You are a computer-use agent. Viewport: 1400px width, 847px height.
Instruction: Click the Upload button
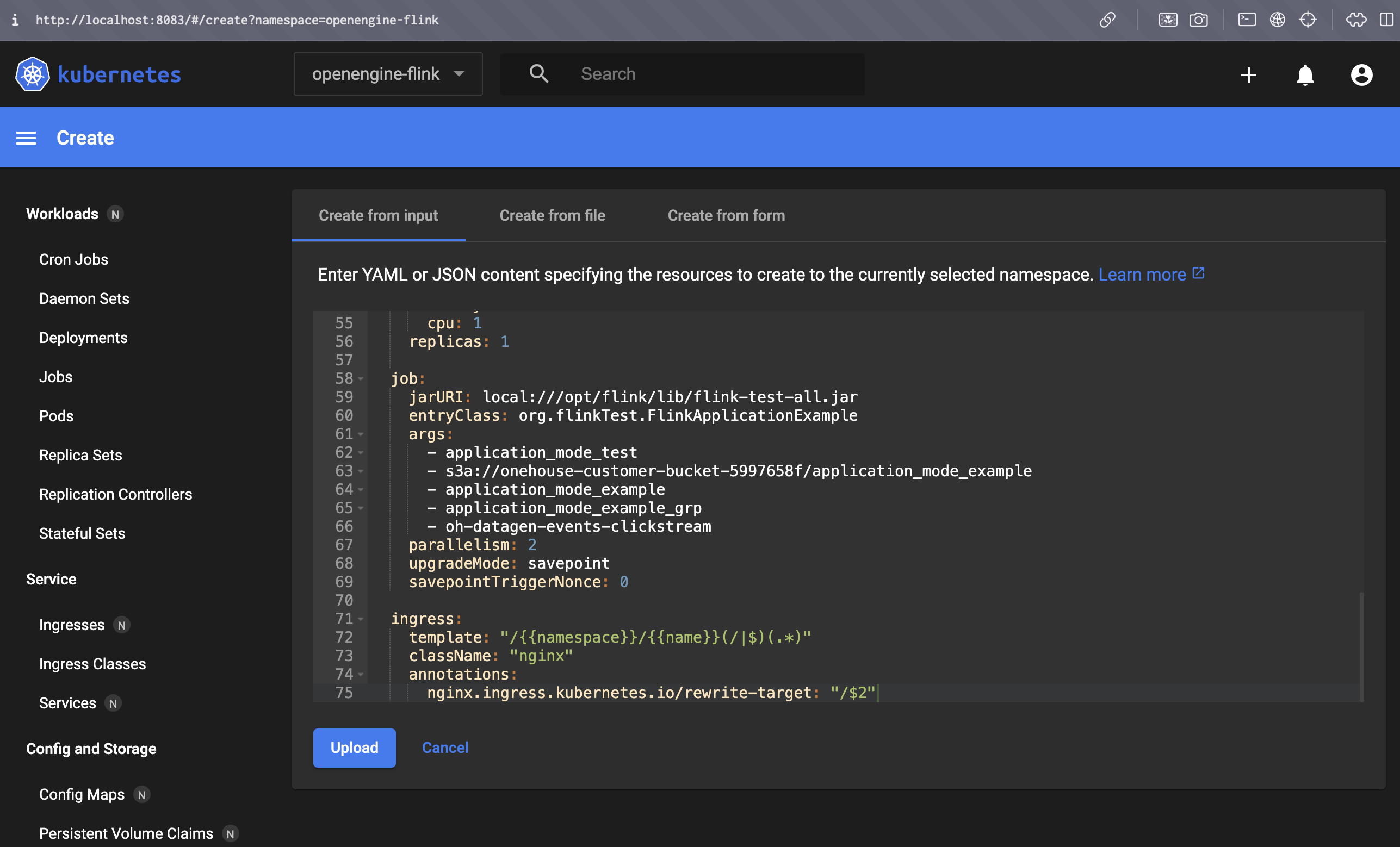click(355, 748)
